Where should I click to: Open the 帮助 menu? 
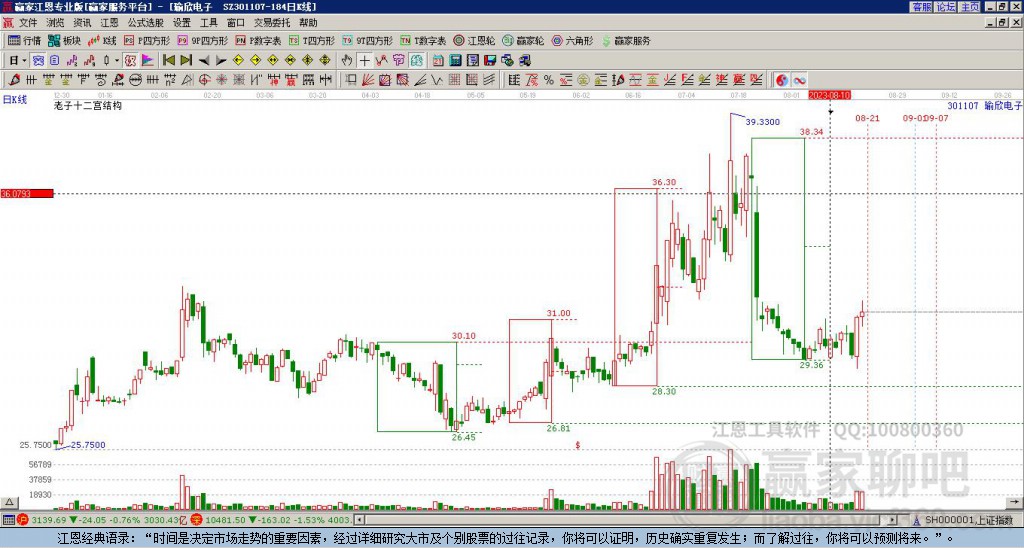pyautogui.click(x=308, y=23)
